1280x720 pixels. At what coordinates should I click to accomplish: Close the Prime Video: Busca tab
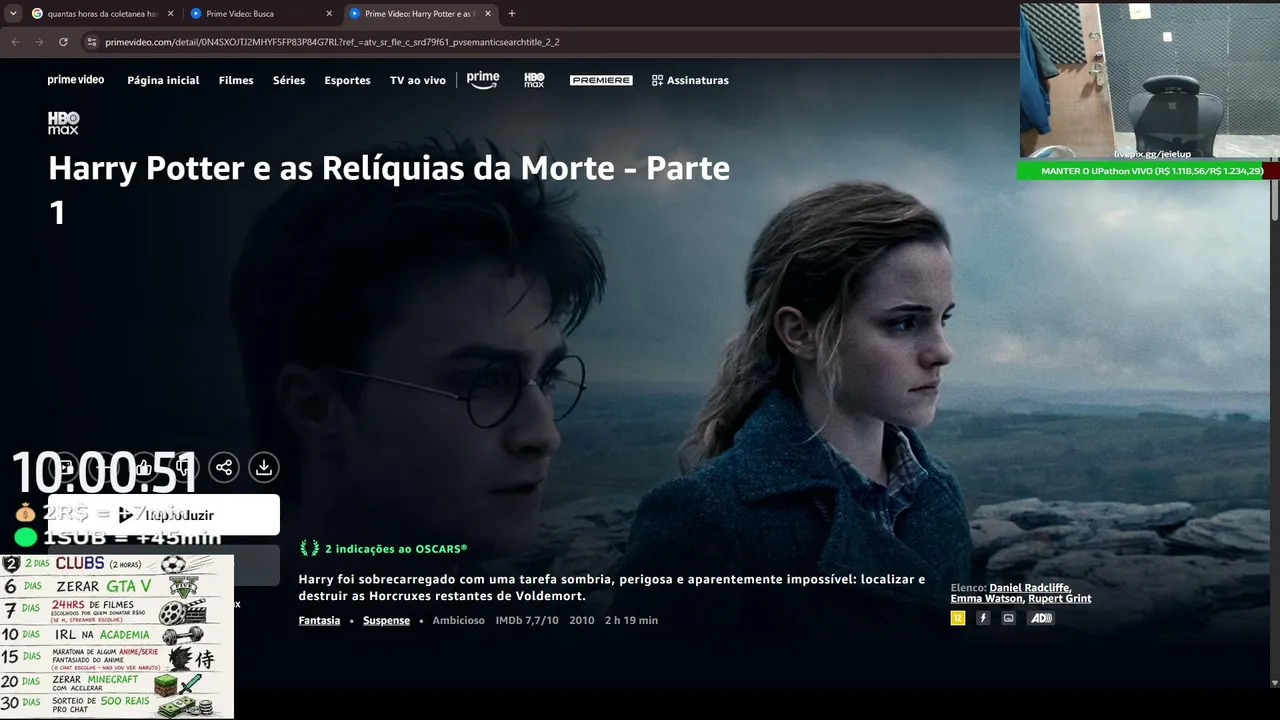click(x=329, y=14)
